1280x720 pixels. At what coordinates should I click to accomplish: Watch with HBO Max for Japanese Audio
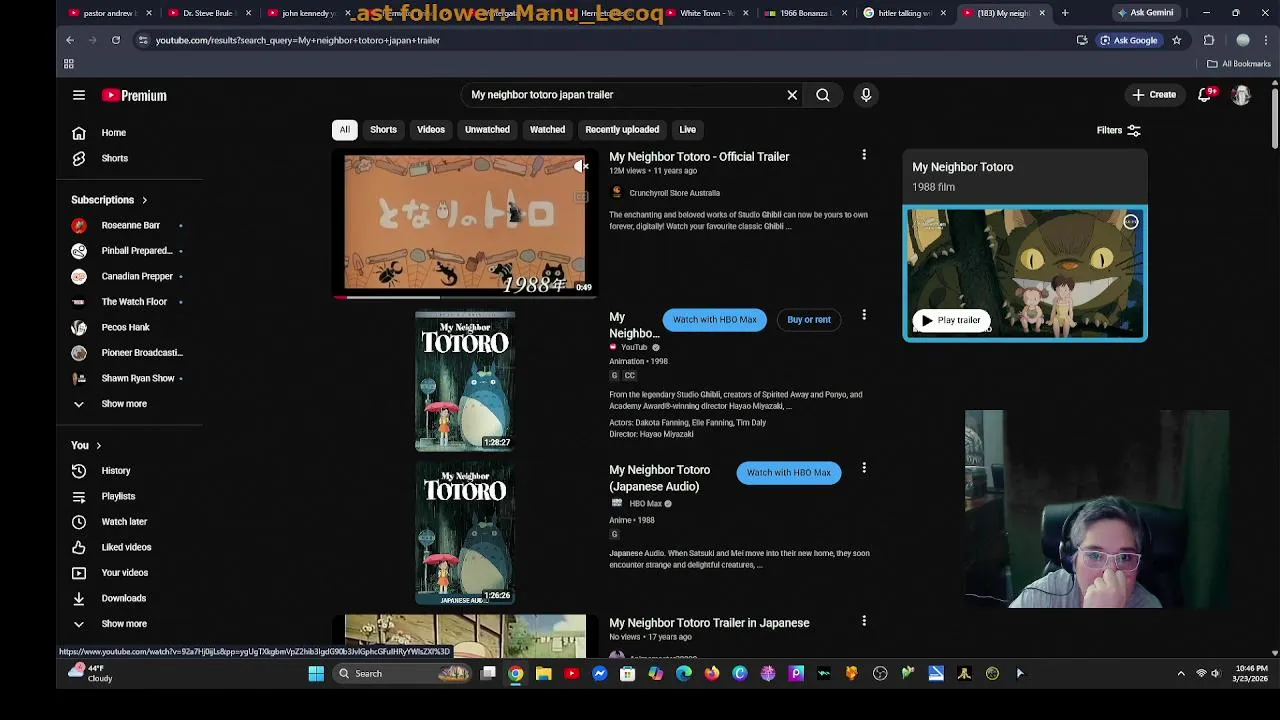[788, 472]
